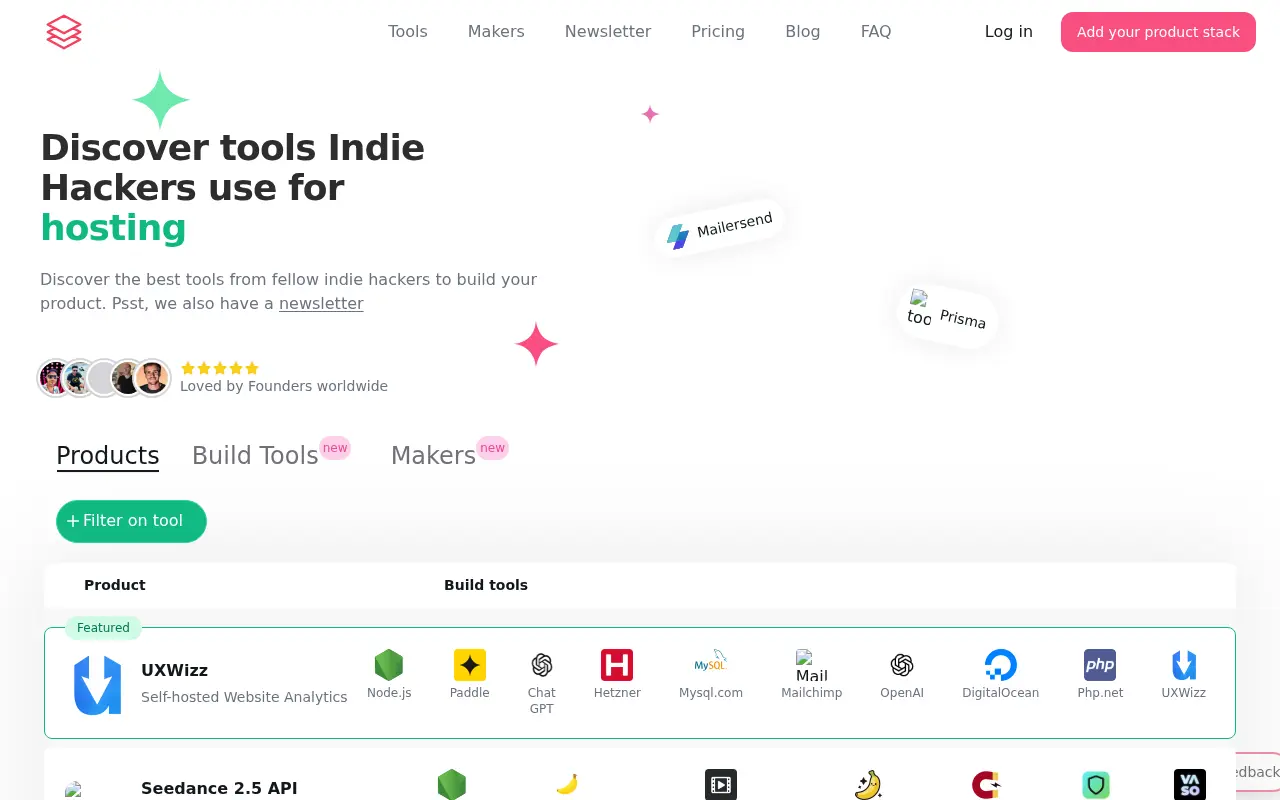This screenshot has width=1280, height=800.
Task: Click the five-star rating icons
Action: 220,368
